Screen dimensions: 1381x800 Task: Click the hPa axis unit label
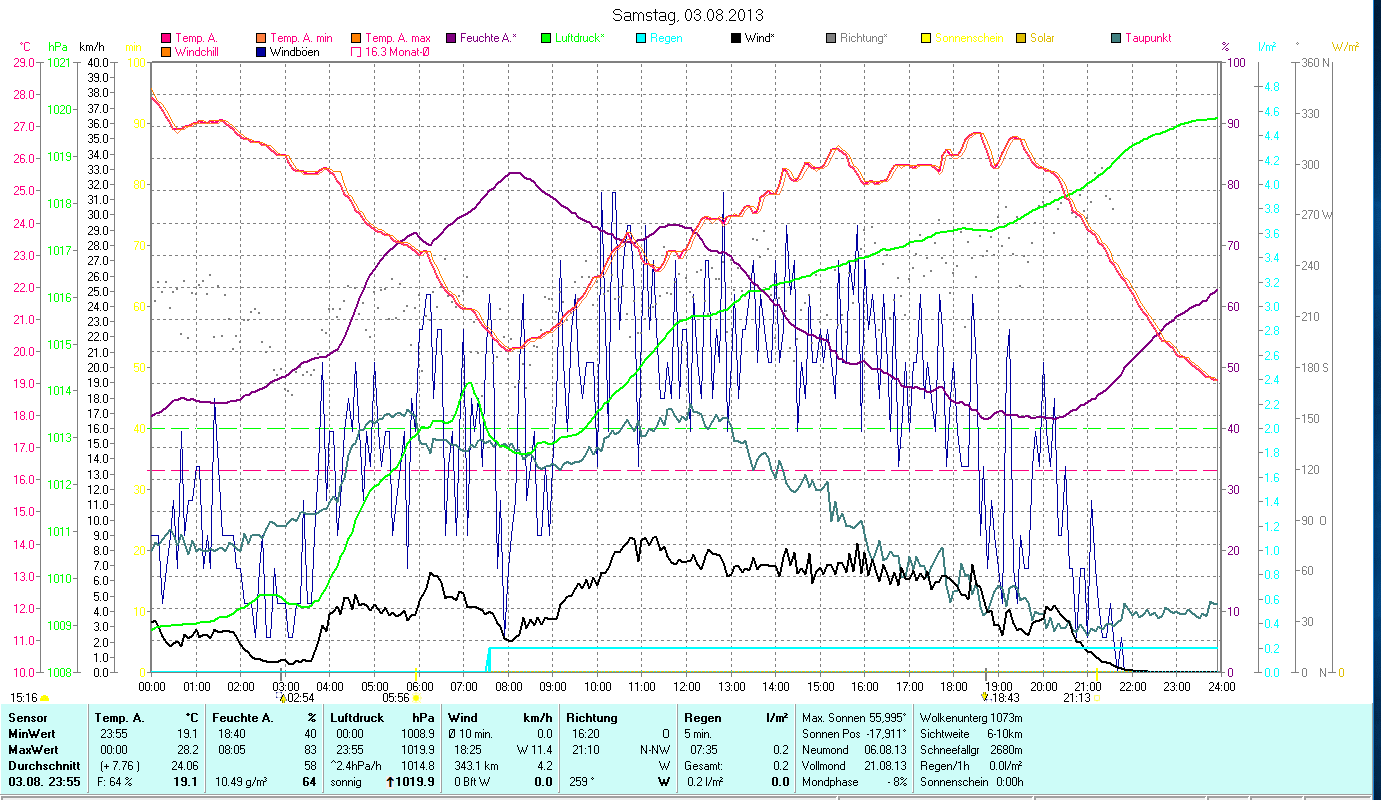pyautogui.click(x=58, y=47)
